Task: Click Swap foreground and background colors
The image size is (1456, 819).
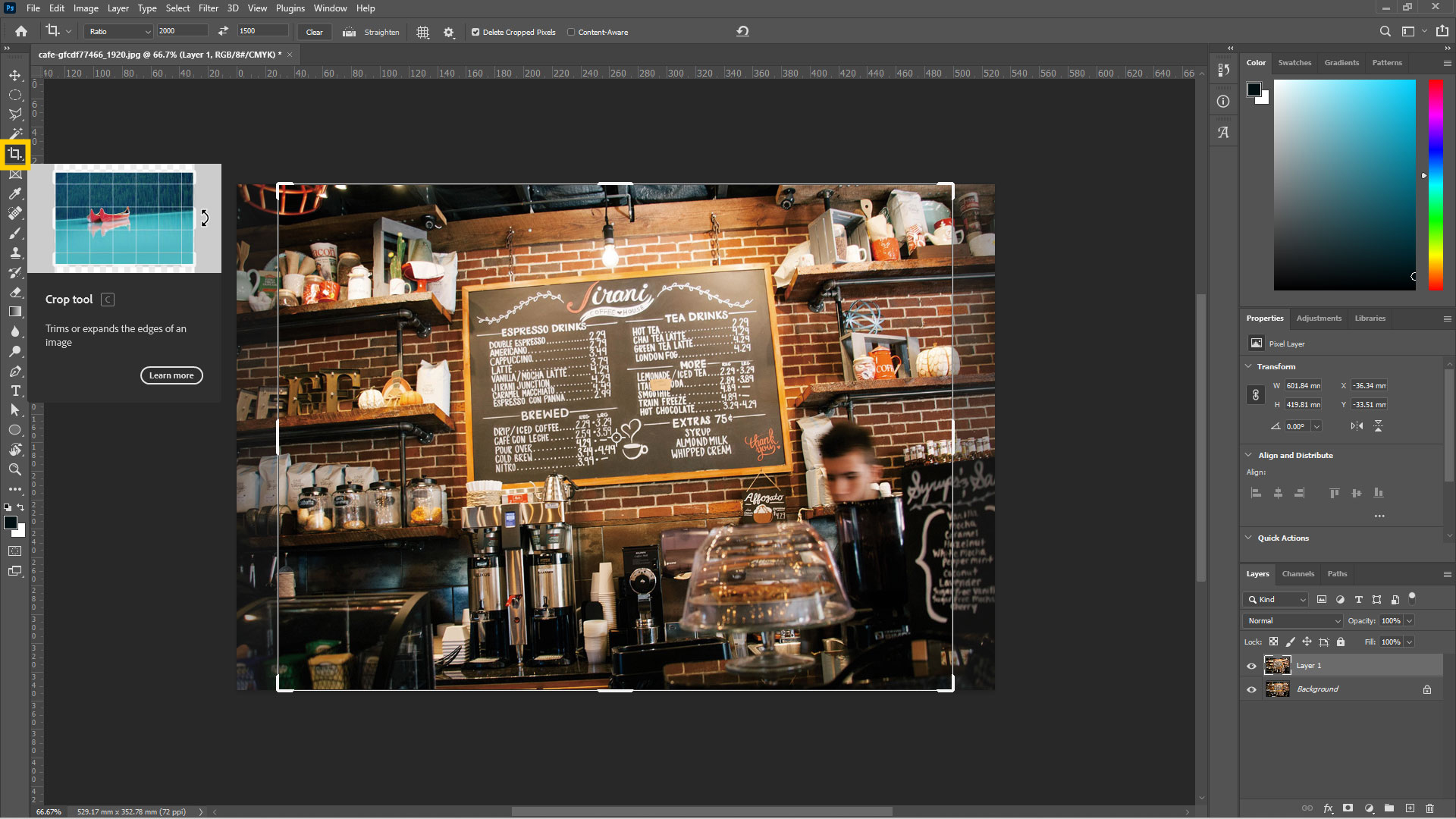Action: [x=20, y=507]
